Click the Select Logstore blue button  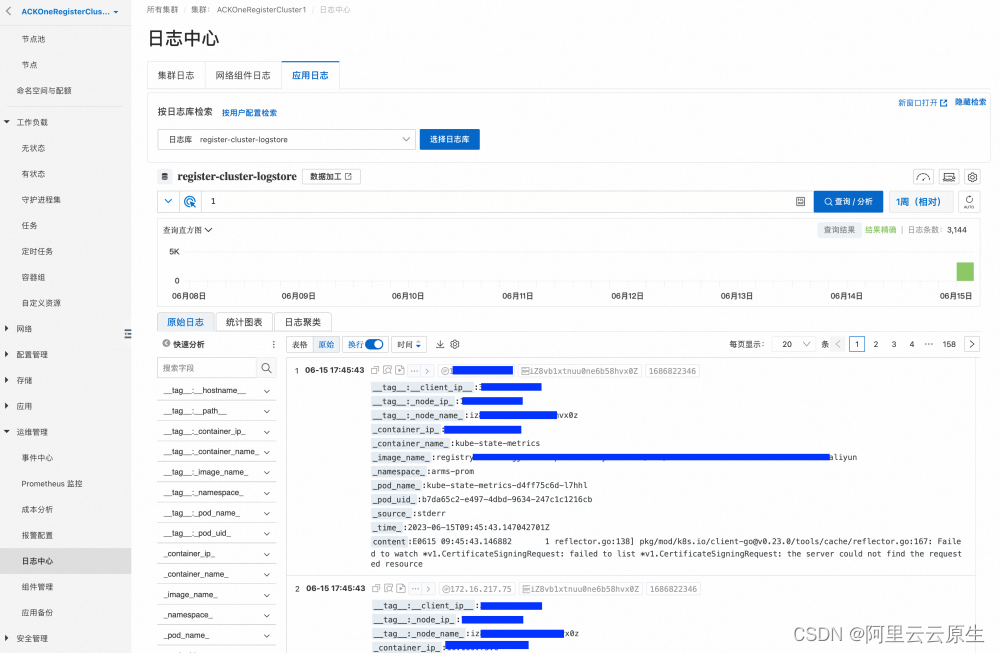(x=450, y=140)
